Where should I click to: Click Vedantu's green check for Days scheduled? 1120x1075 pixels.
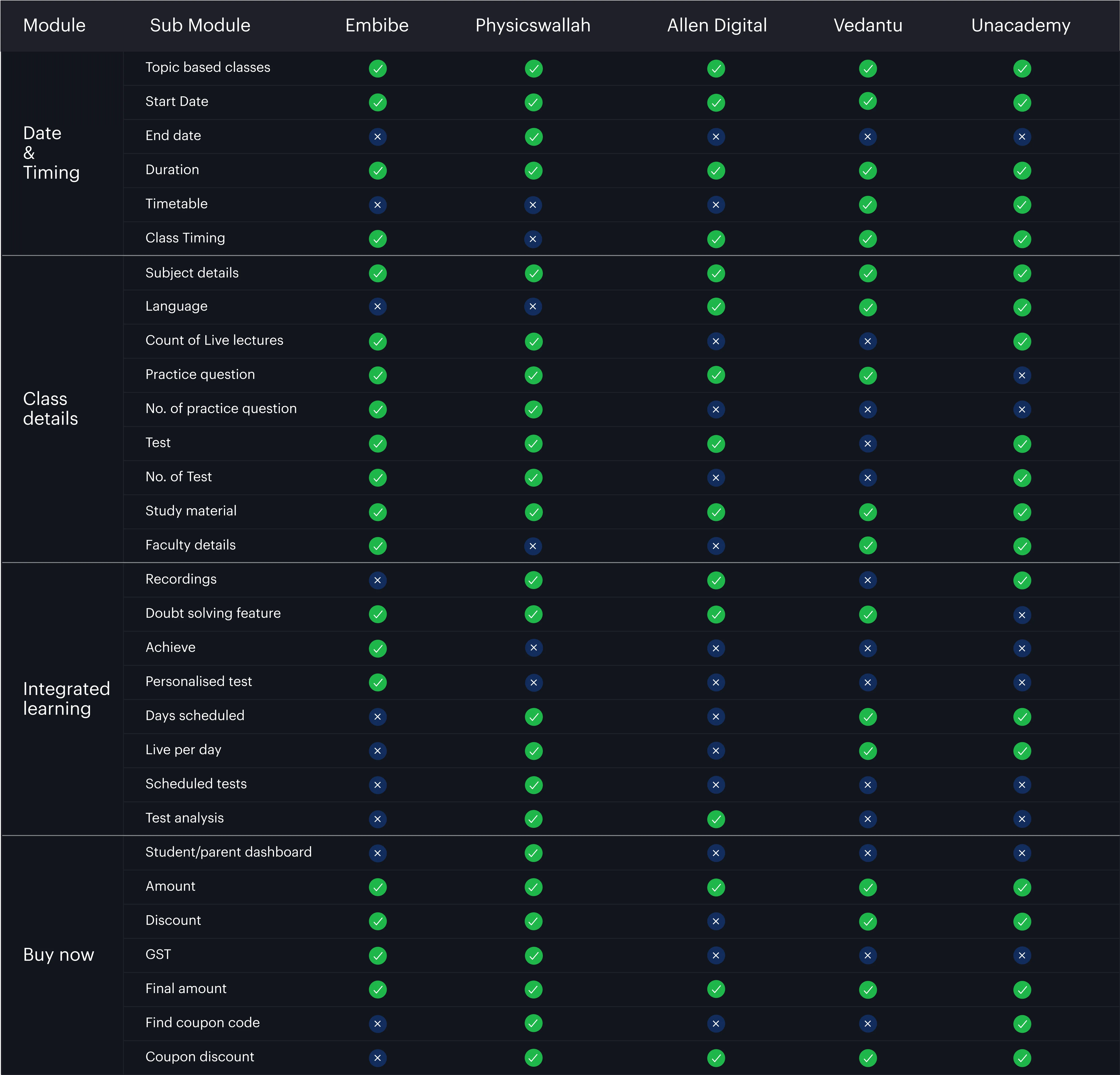click(868, 717)
